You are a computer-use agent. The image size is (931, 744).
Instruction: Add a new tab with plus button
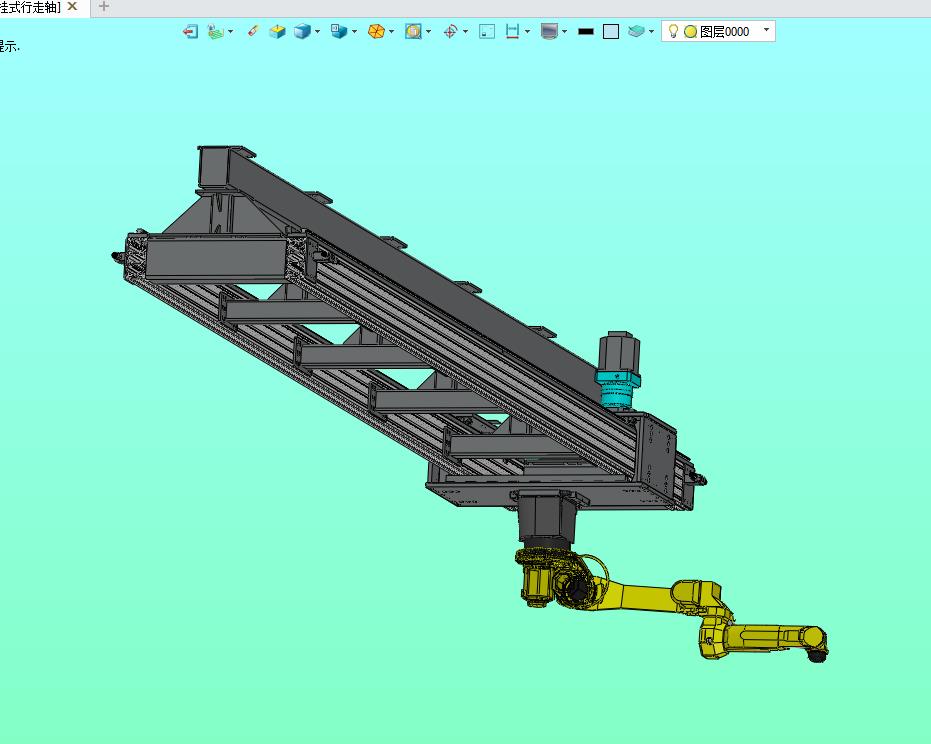pos(103,6)
